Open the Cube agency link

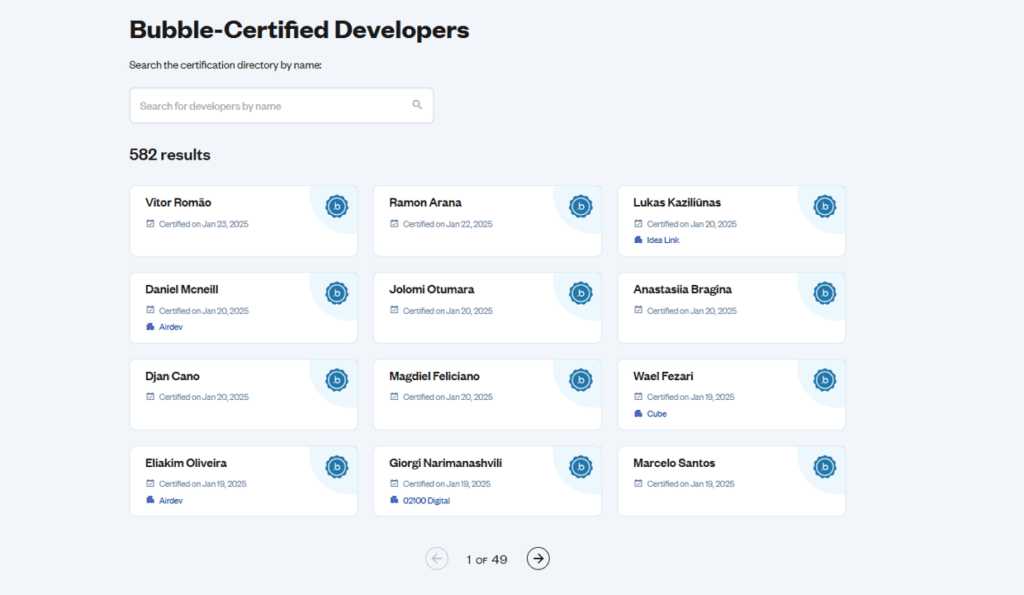(x=656, y=414)
